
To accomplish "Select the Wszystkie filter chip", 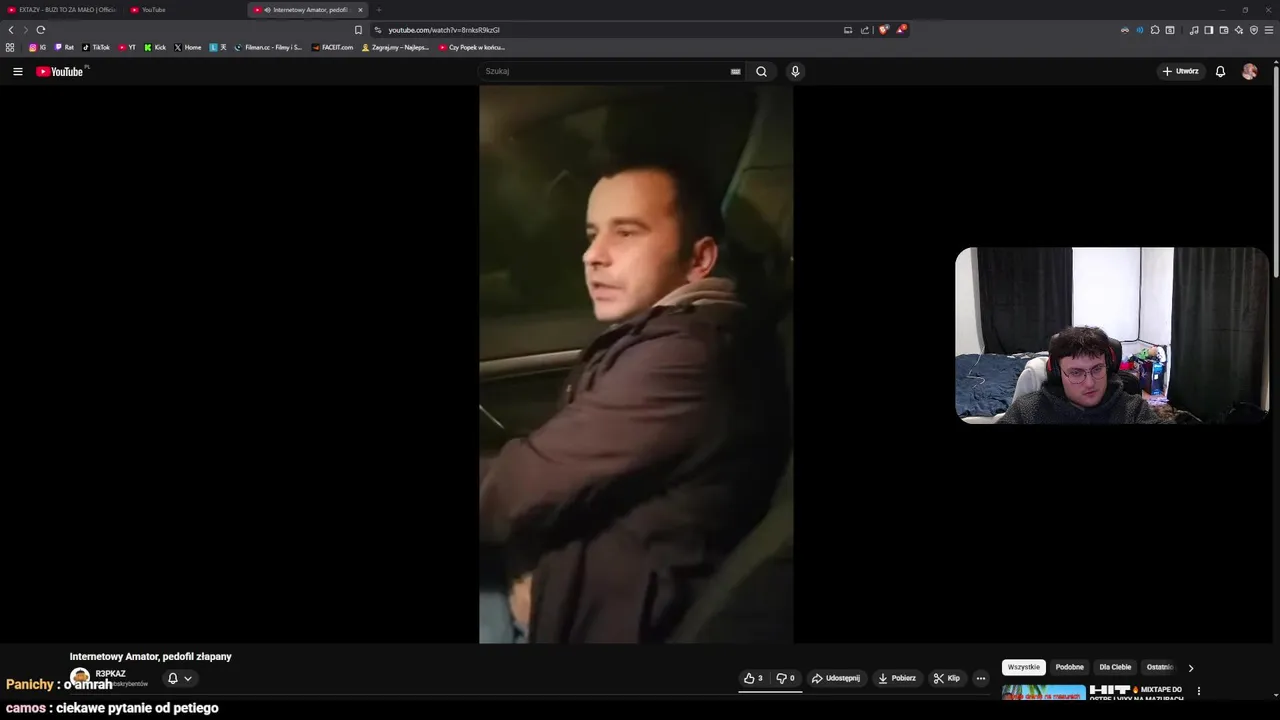I will tap(1024, 667).
